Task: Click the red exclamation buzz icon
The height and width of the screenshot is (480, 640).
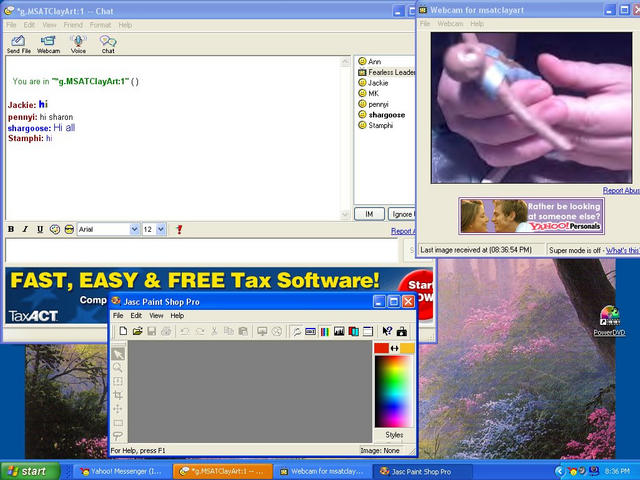Action: (x=179, y=229)
